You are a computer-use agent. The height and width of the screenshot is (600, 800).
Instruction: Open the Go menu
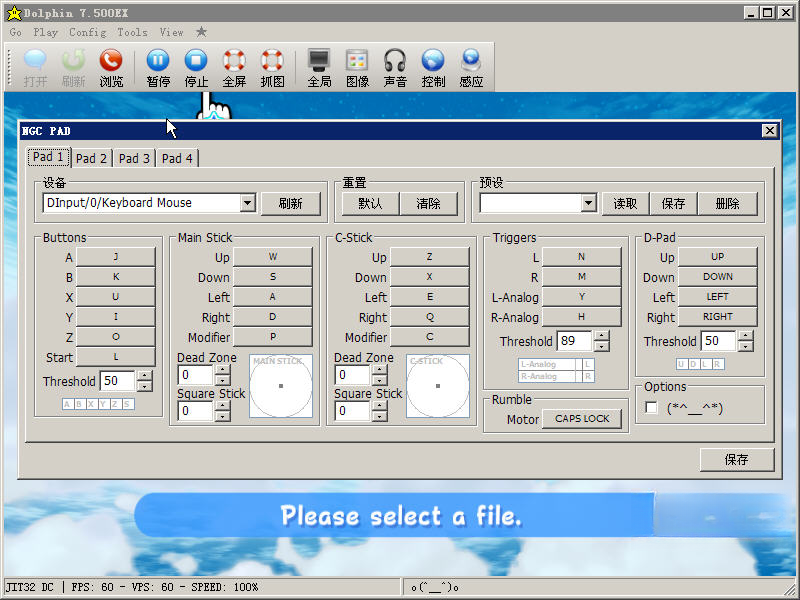click(16, 32)
